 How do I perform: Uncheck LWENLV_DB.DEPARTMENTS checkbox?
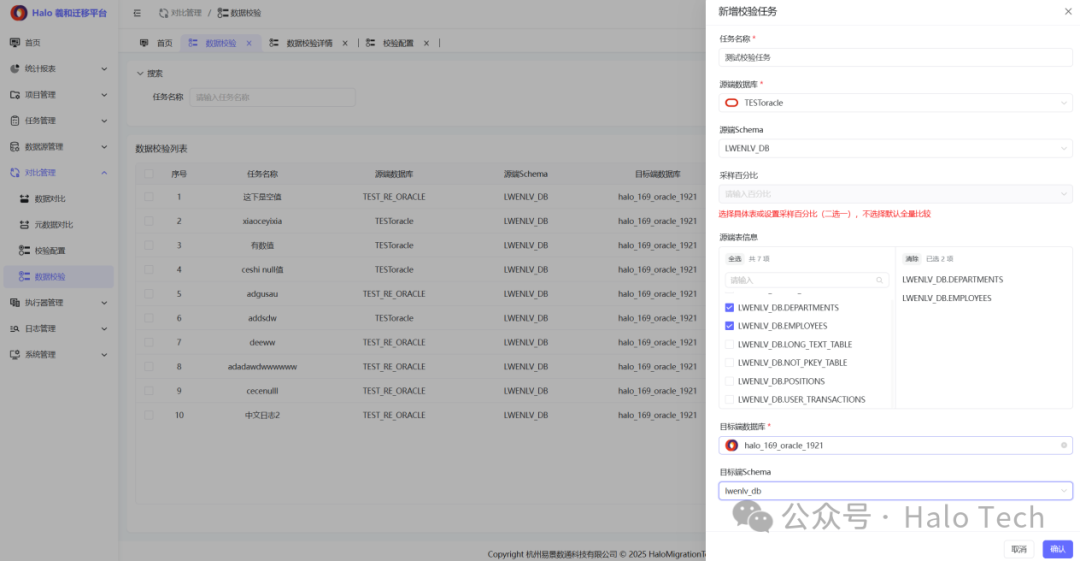729,308
